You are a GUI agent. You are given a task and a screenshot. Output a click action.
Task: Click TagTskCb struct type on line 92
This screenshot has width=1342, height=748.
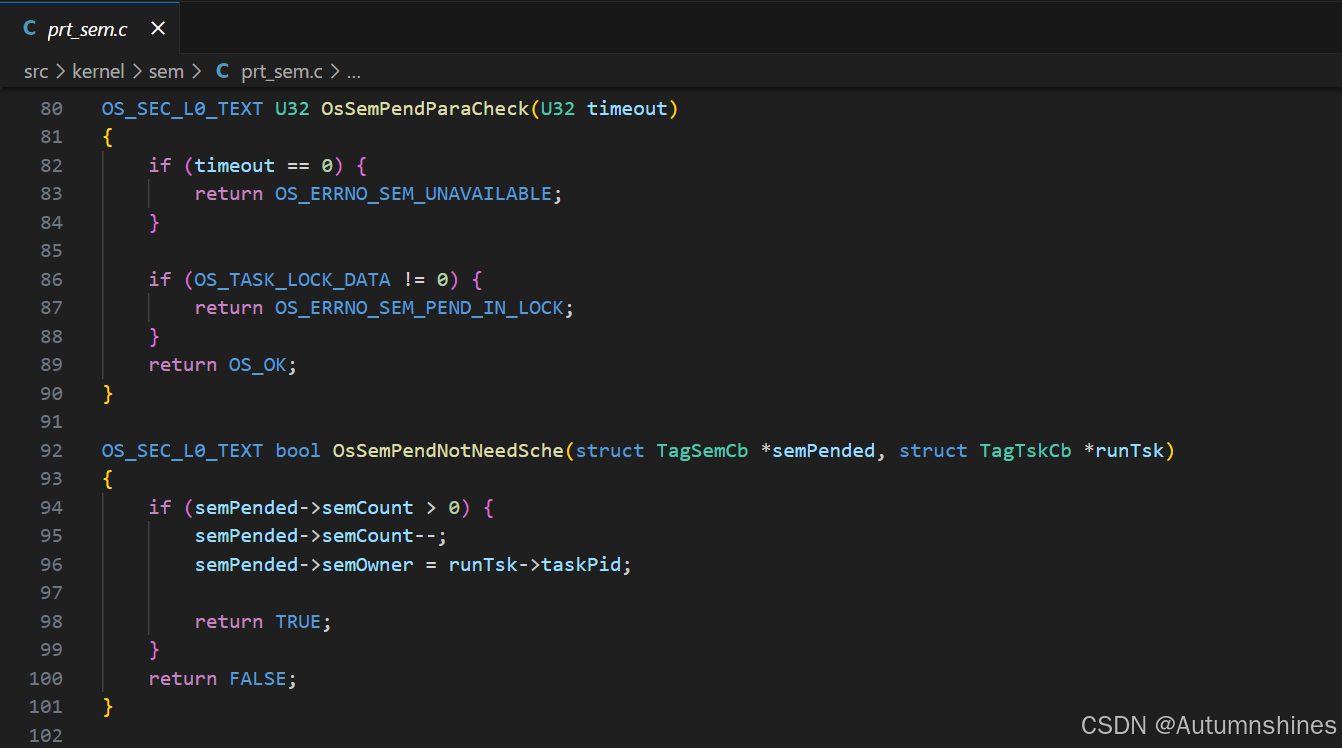point(1025,450)
